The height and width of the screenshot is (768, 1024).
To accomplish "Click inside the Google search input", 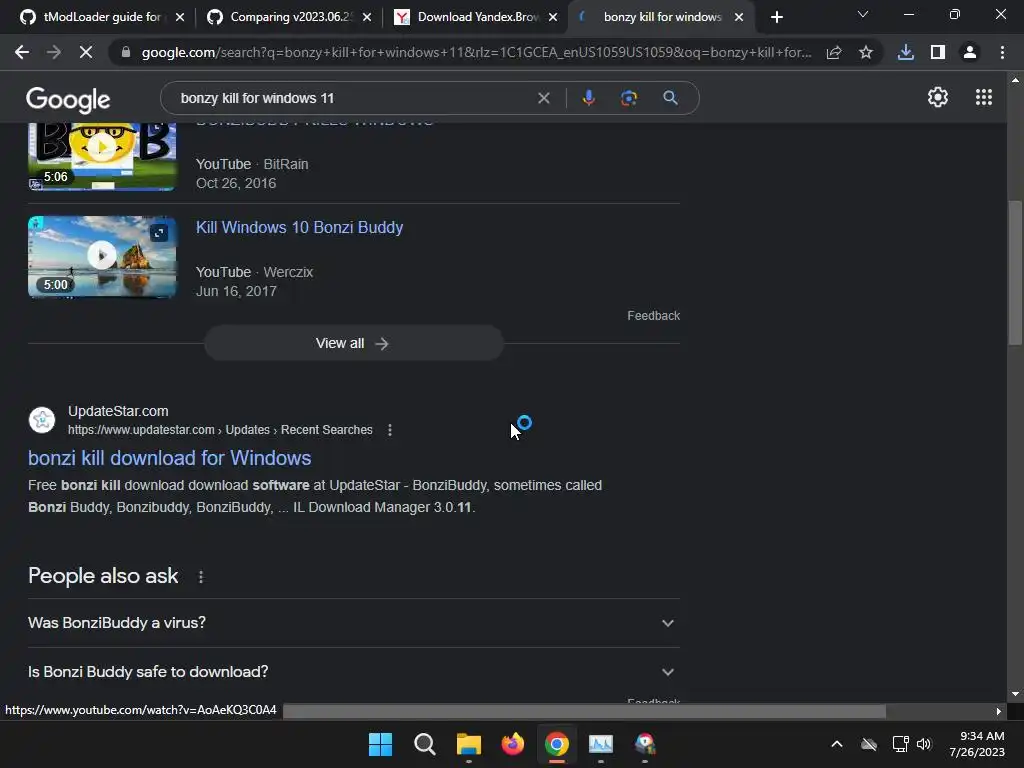I will point(353,98).
